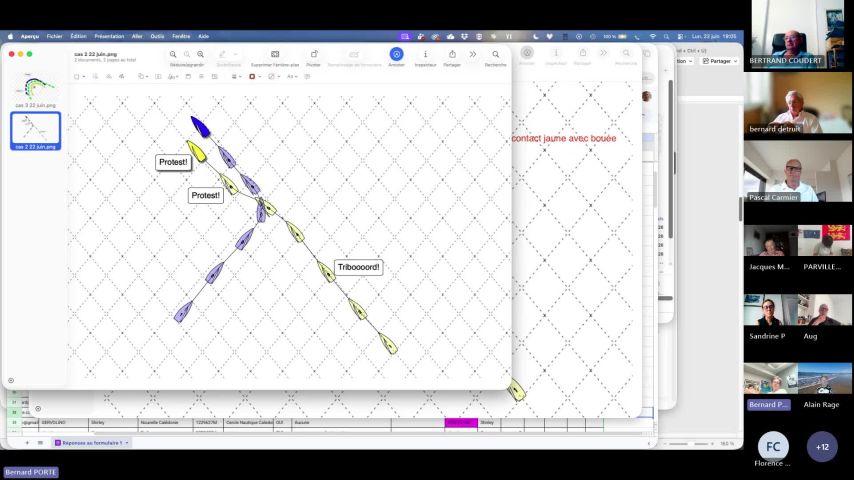The image size is (854, 480).
Task: Open the shape style line-thickness dropdown
Action: point(236,77)
